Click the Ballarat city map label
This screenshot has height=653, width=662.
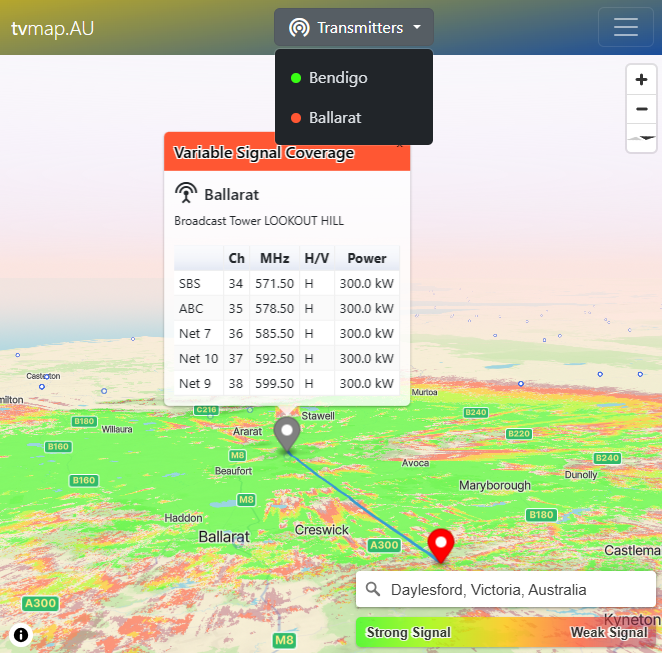click(x=224, y=537)
